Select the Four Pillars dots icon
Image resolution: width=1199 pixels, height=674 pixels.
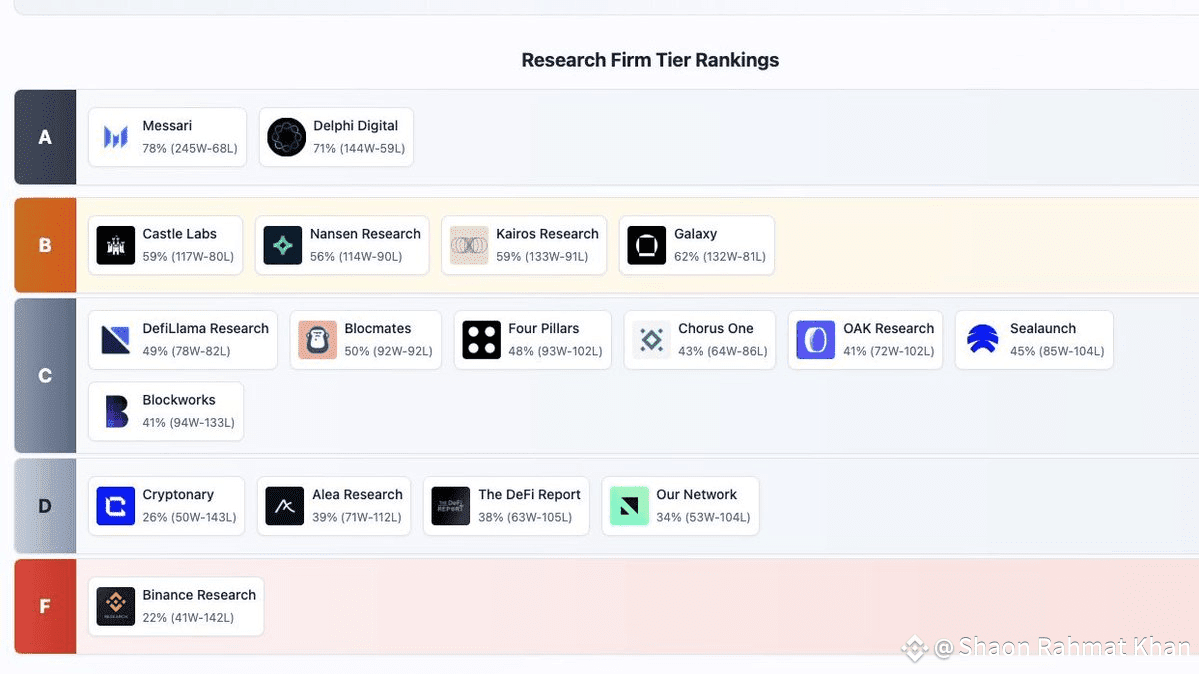[482, 340]
